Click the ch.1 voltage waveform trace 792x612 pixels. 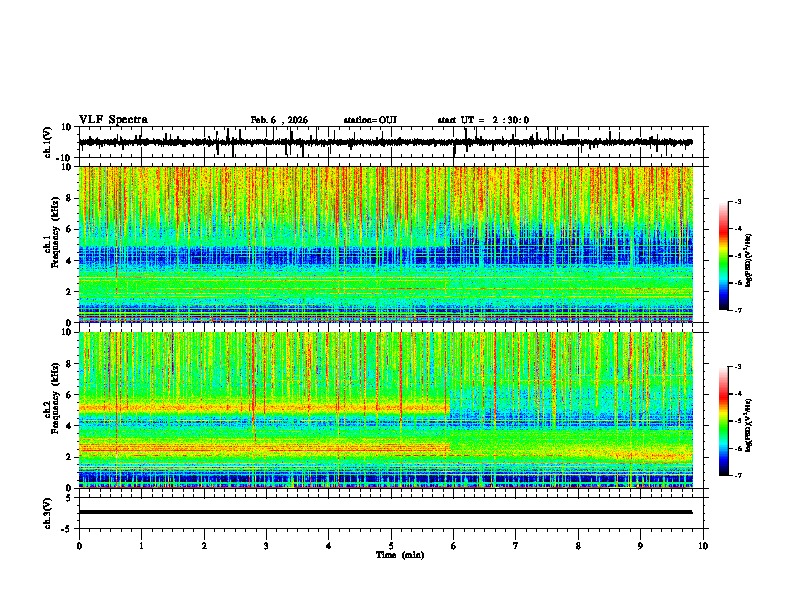[x=385, y=142]
